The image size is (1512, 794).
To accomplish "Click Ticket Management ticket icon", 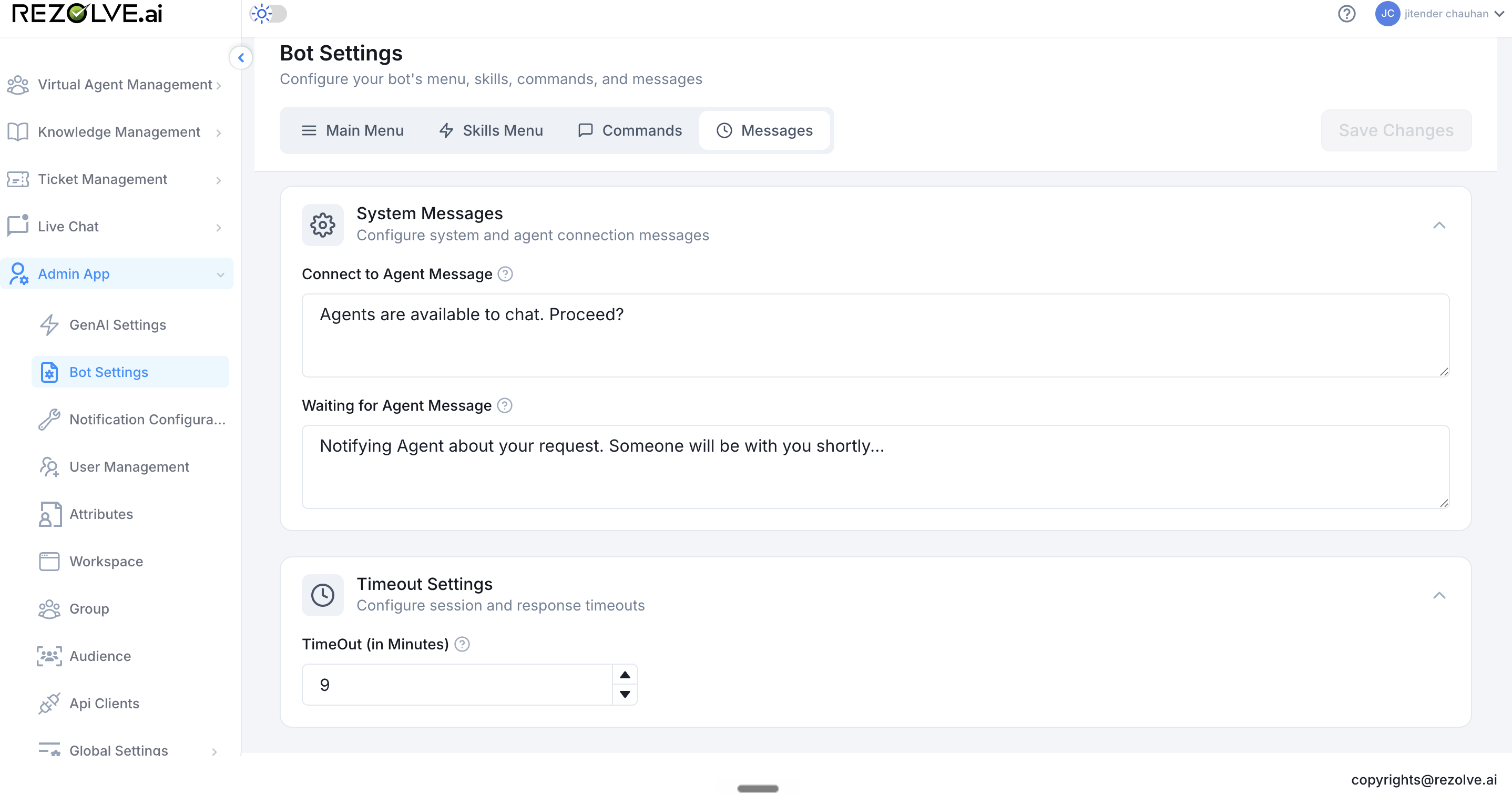I will coord(17,179).
